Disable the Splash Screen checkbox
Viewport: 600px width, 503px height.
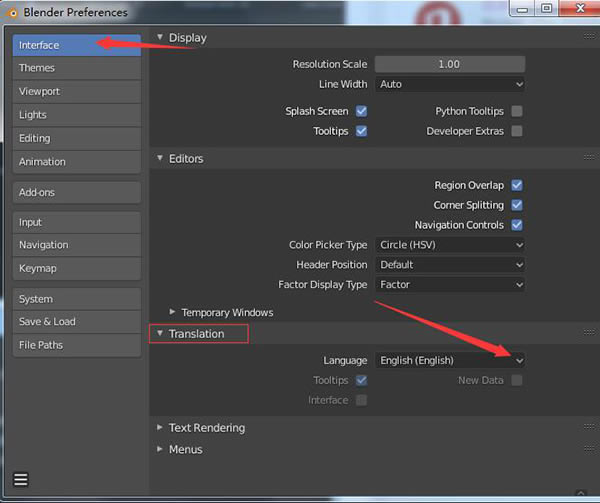(x=361, y=111)
